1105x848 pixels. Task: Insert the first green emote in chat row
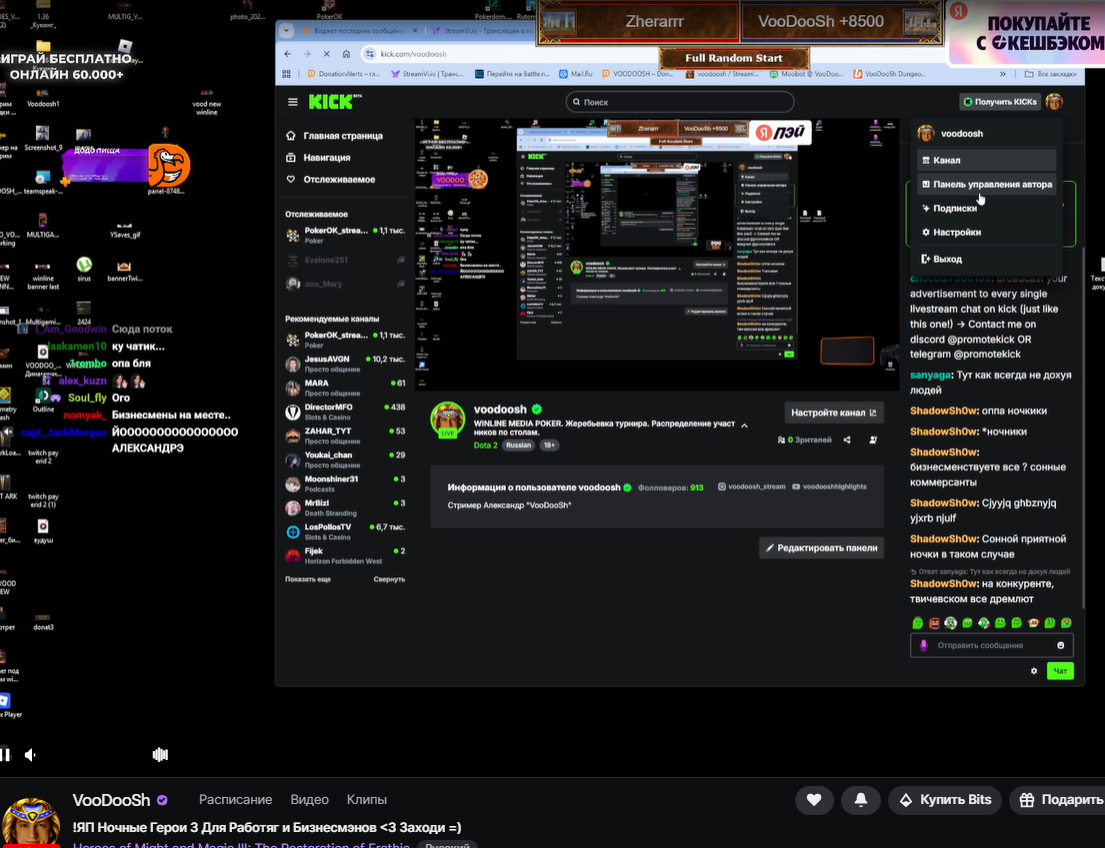(x=918, y=623)
